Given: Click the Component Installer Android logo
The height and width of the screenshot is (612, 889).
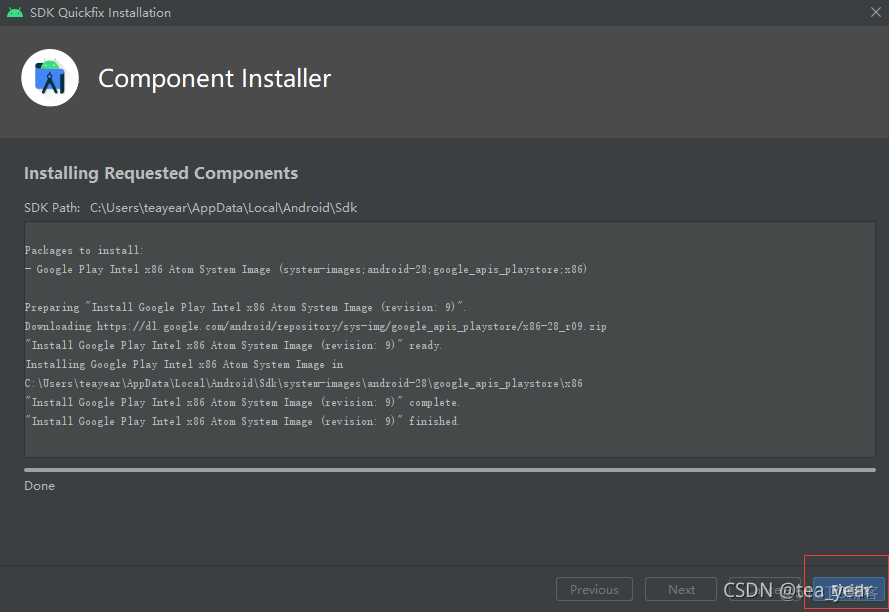Looking at the screenshot, I should coord(50,77).
